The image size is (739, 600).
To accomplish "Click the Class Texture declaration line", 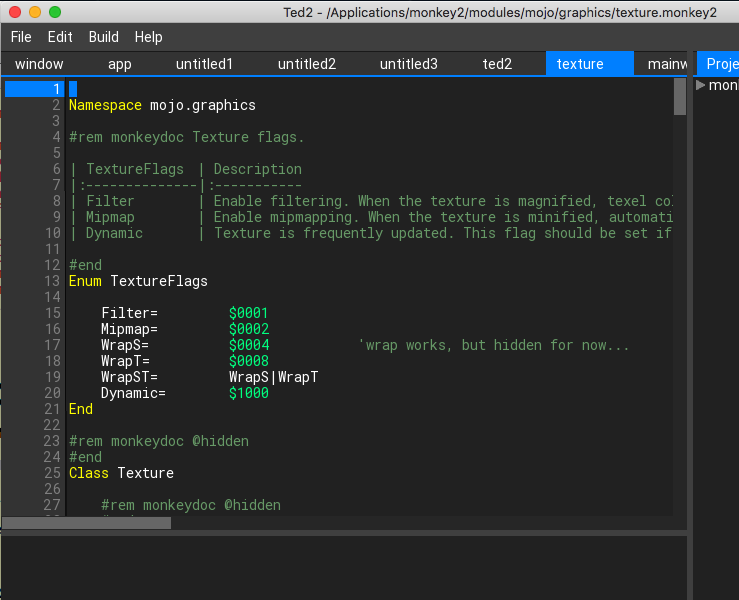I will pyautogui.click(x=121, y=473).
